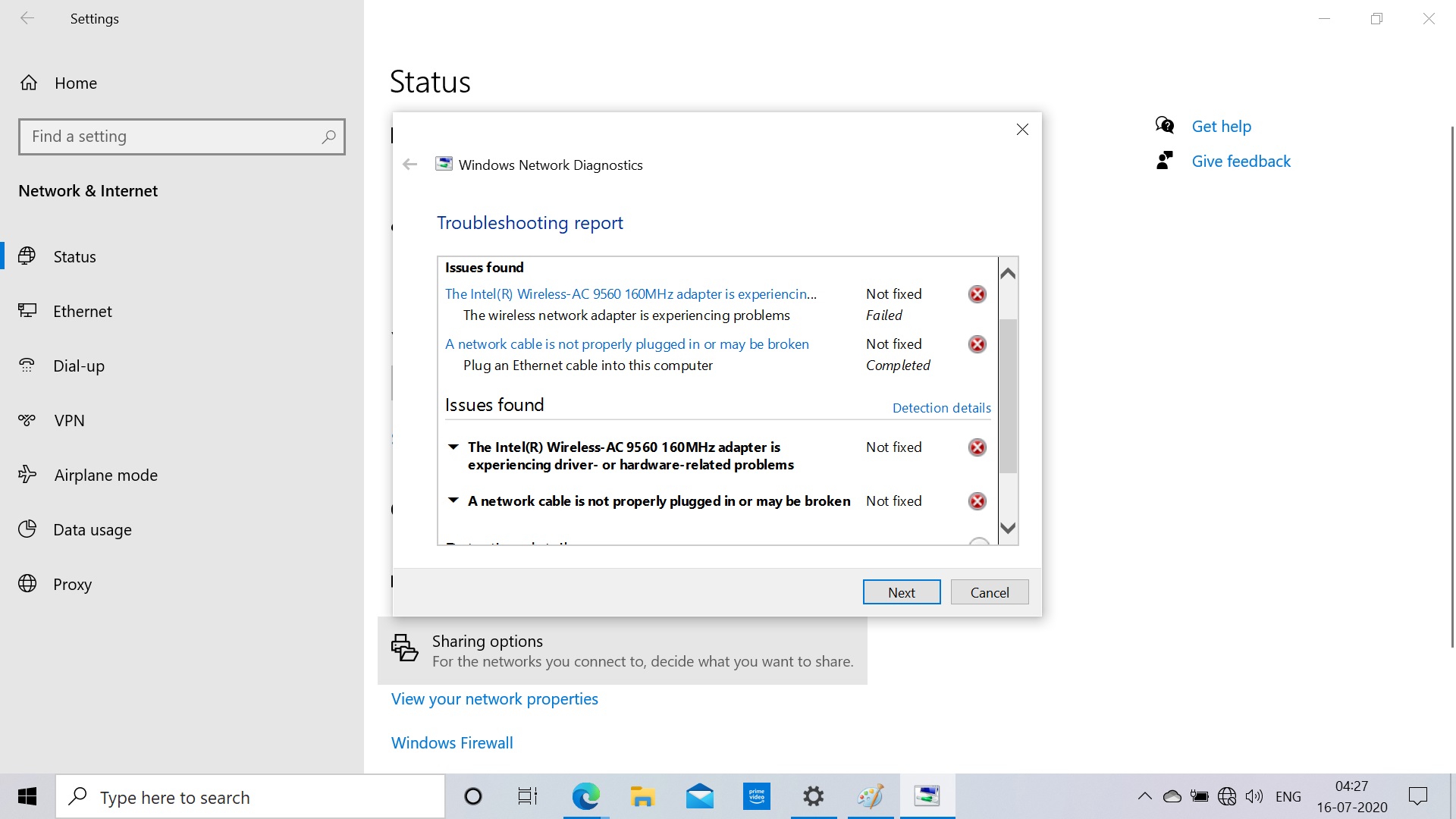Open the network cable not plugged in link
The image size is (1456, 819).
pyautogui.click(x=627, y=344)
